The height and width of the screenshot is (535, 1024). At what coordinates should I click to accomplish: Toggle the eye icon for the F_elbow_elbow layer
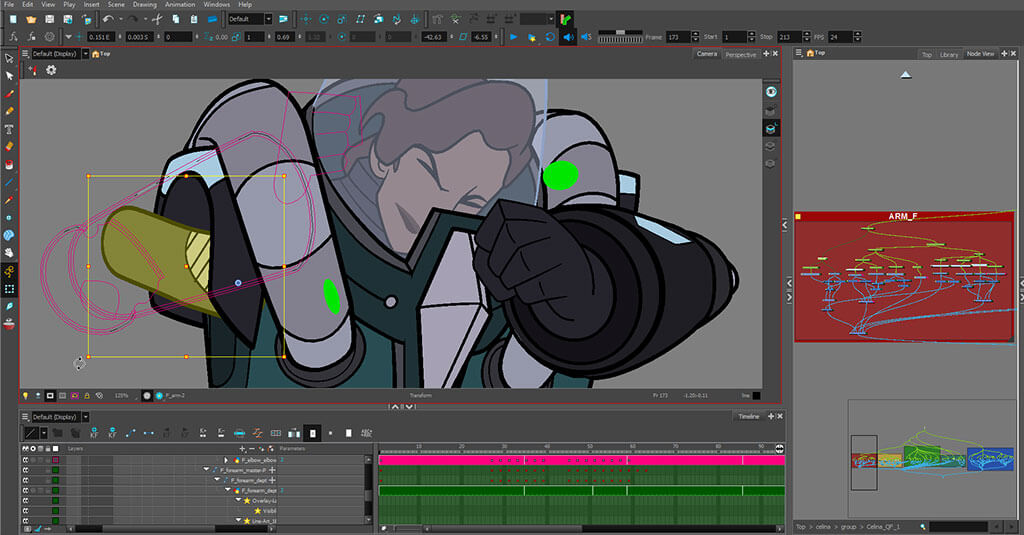tap(26, 460)
